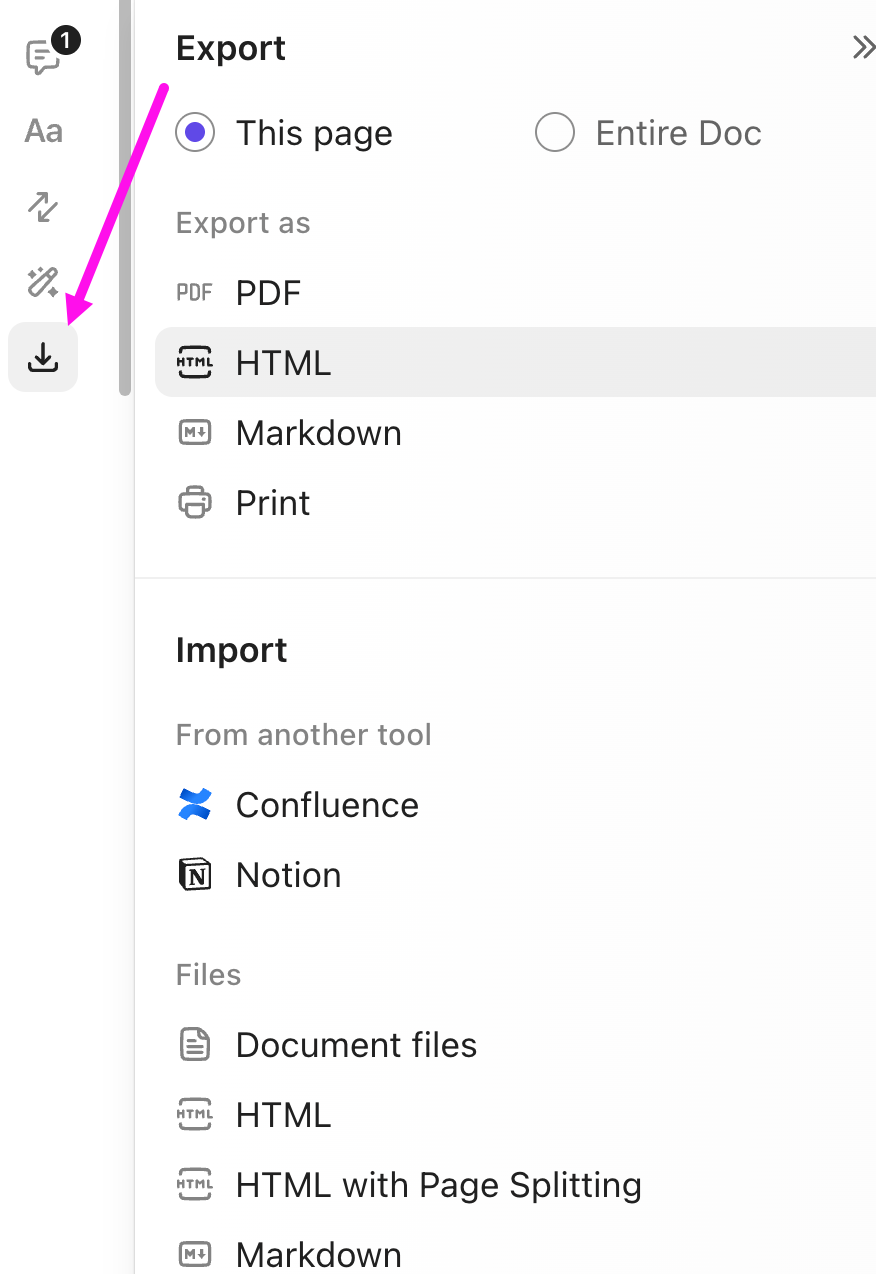Click the PDF icon in export list
The height and width of the screenshot is (1274, 876).
point(195,293)
